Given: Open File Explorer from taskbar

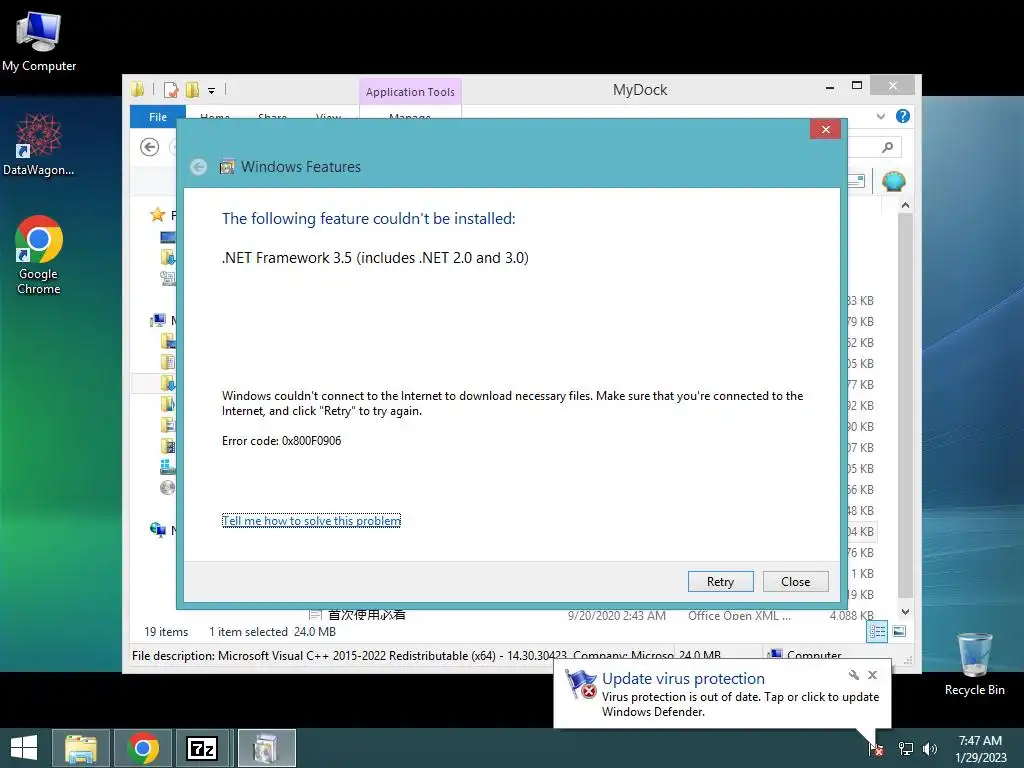Looking at the screenshot, I should (x=81, y=748).
